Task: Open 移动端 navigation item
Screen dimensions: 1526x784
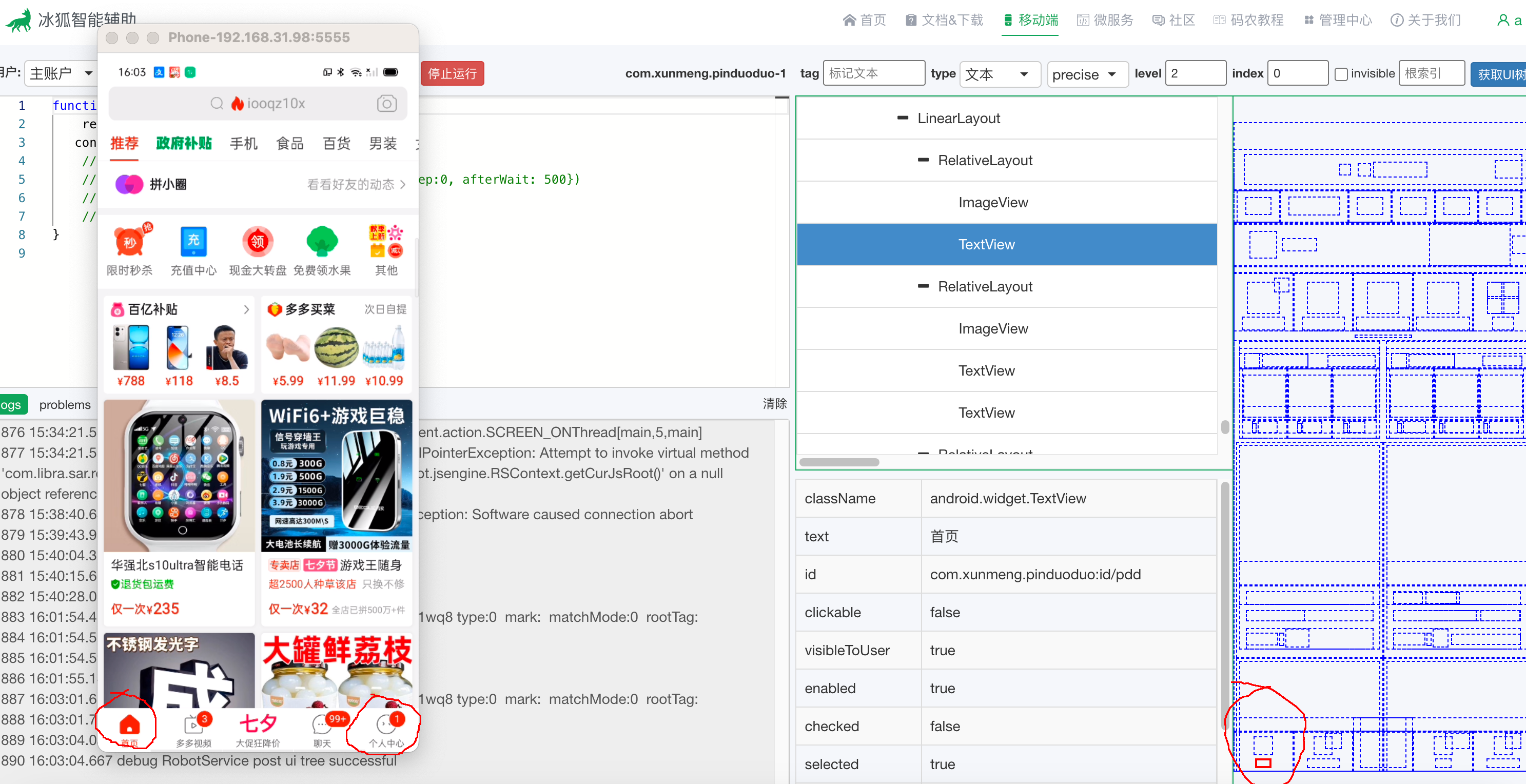Action: tap(1031, 20)
